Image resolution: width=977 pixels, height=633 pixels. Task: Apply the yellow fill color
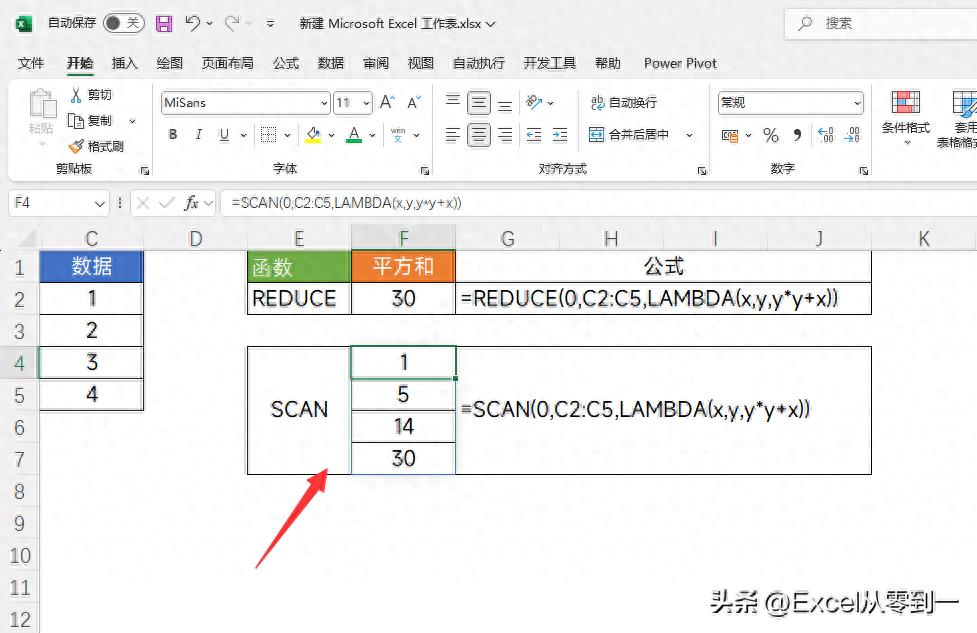[x=313, y=134]
